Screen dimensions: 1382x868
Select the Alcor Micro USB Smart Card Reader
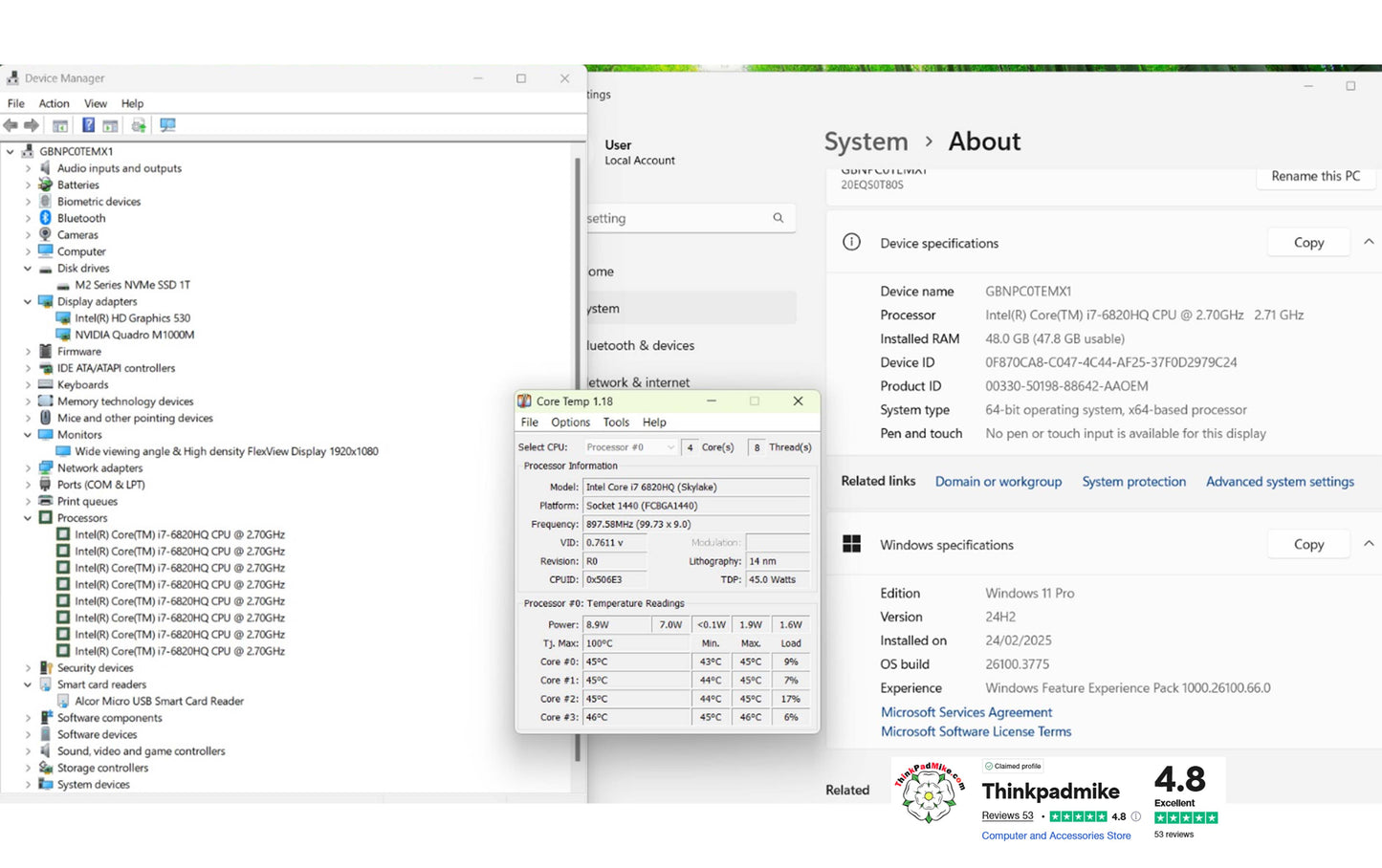[x=159, y=702]
